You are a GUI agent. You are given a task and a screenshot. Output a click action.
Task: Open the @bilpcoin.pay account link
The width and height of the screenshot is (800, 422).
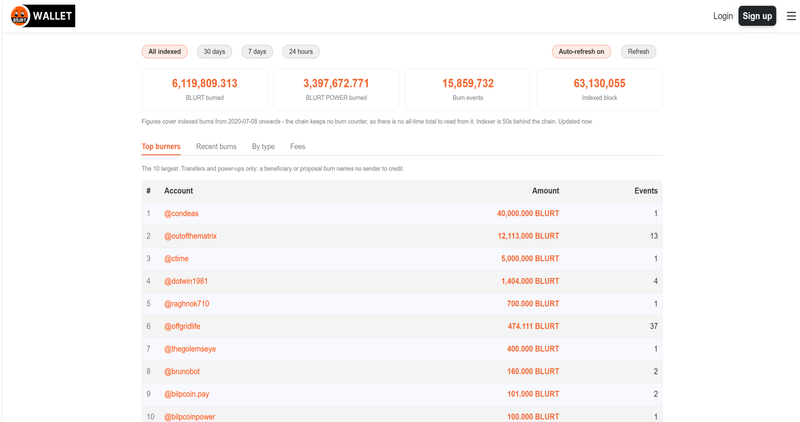[186, 394]
